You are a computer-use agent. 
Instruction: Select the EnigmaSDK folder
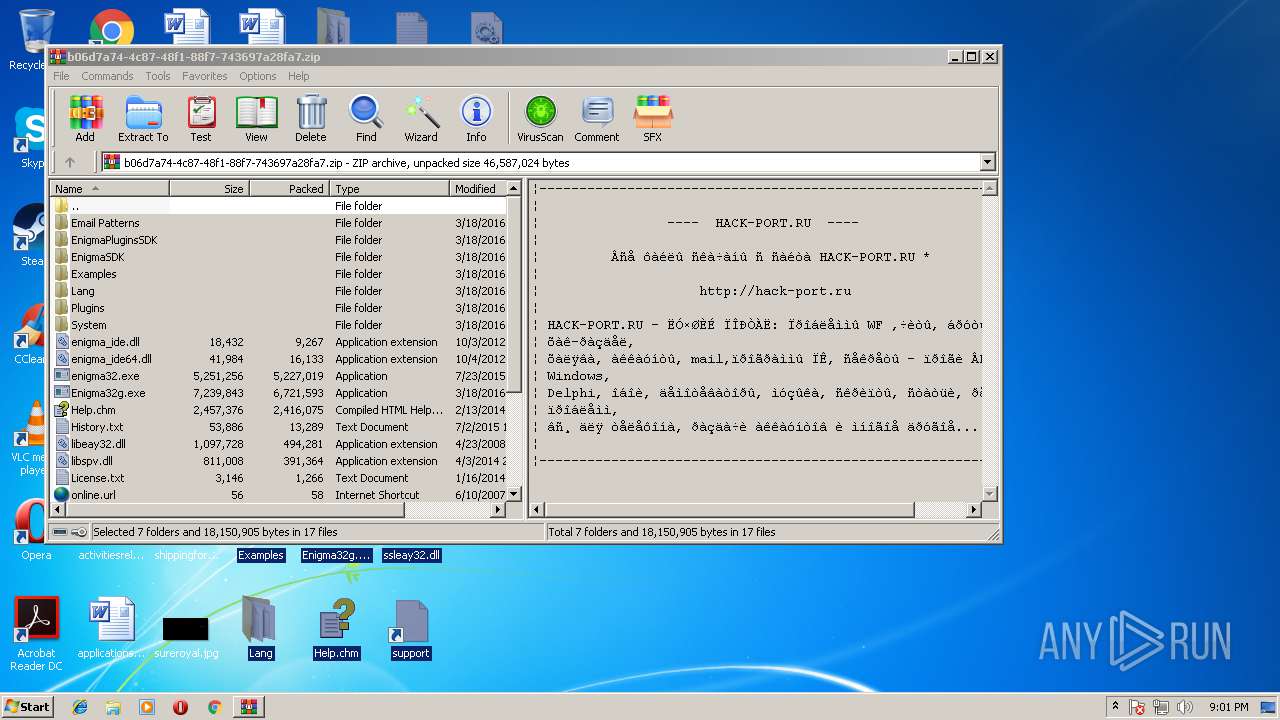[280, 257]
